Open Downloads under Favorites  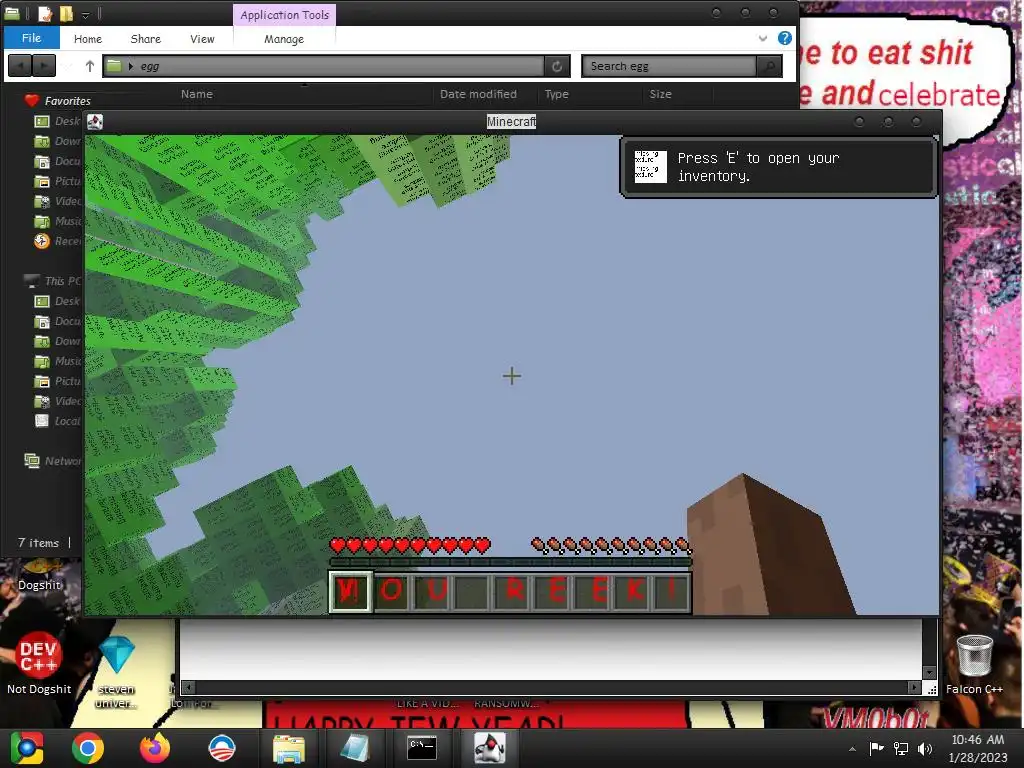tap(58, 141)
